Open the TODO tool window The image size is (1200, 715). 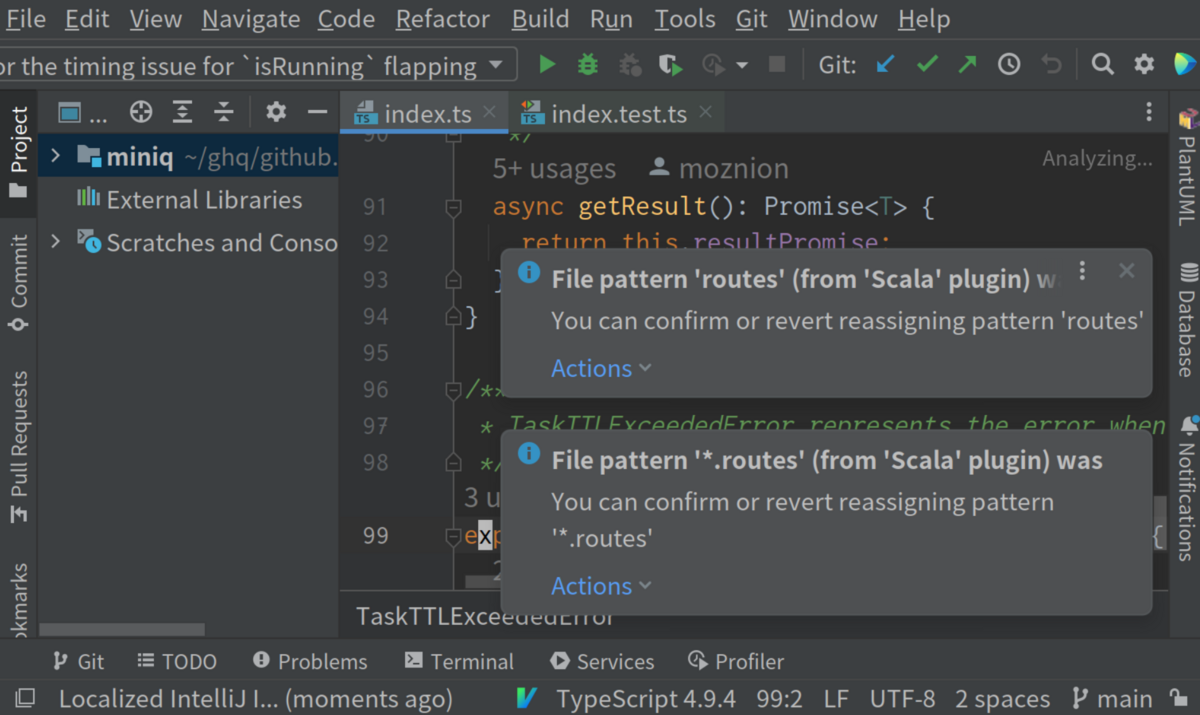point(176,661)
